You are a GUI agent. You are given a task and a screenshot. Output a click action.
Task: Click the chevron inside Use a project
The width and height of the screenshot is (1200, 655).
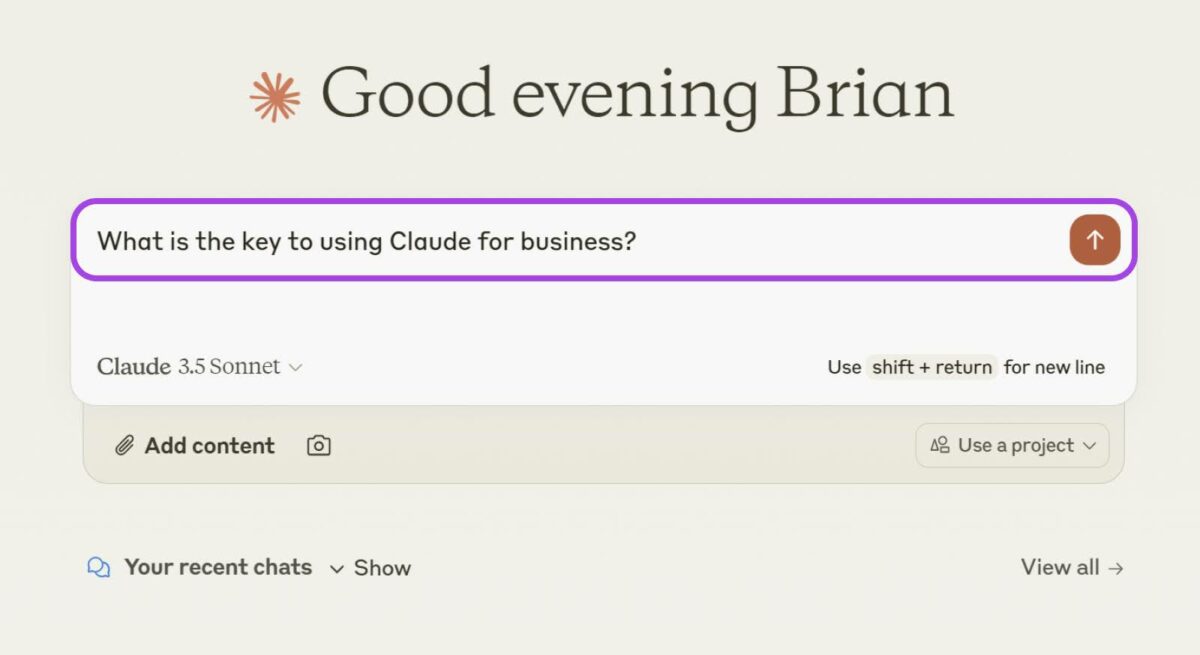(1089, 446)
